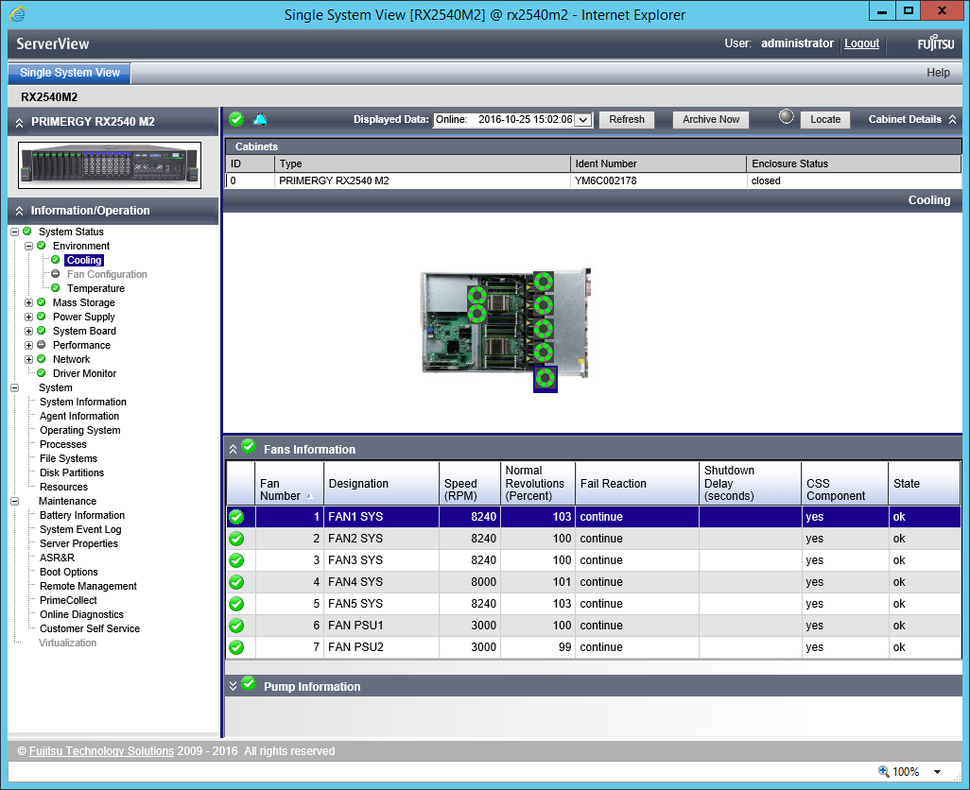Click the Fujitsu logo in the header
Screen dimensions: 970x790
pyautogui.click(x=934, y=43)
